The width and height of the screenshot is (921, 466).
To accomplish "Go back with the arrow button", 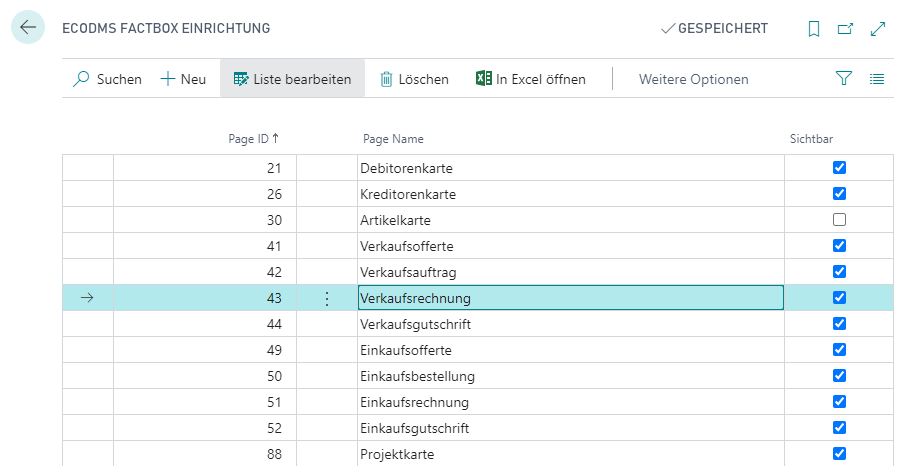I will pos(28,27).
